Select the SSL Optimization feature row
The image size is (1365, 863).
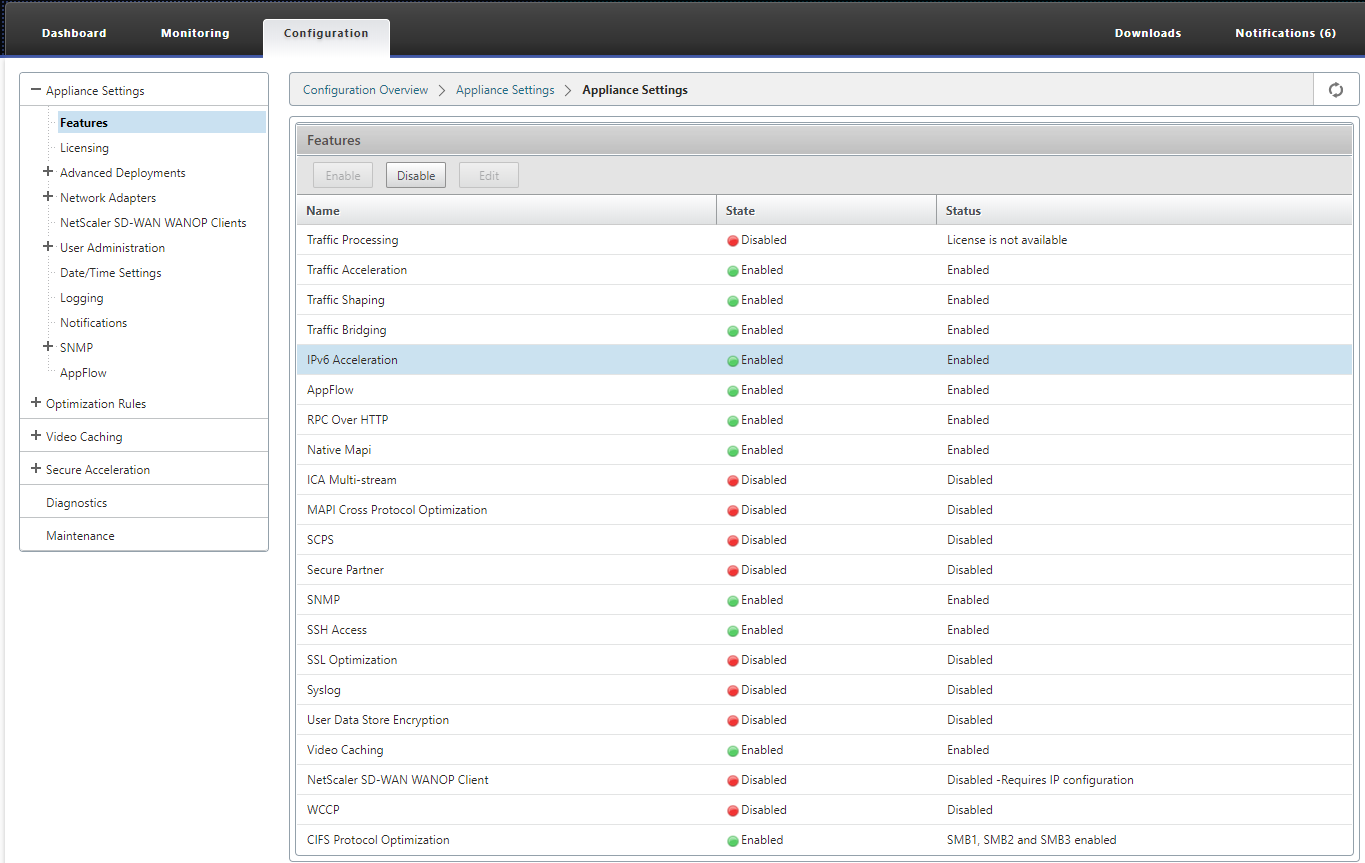click(x=824, y=660)
